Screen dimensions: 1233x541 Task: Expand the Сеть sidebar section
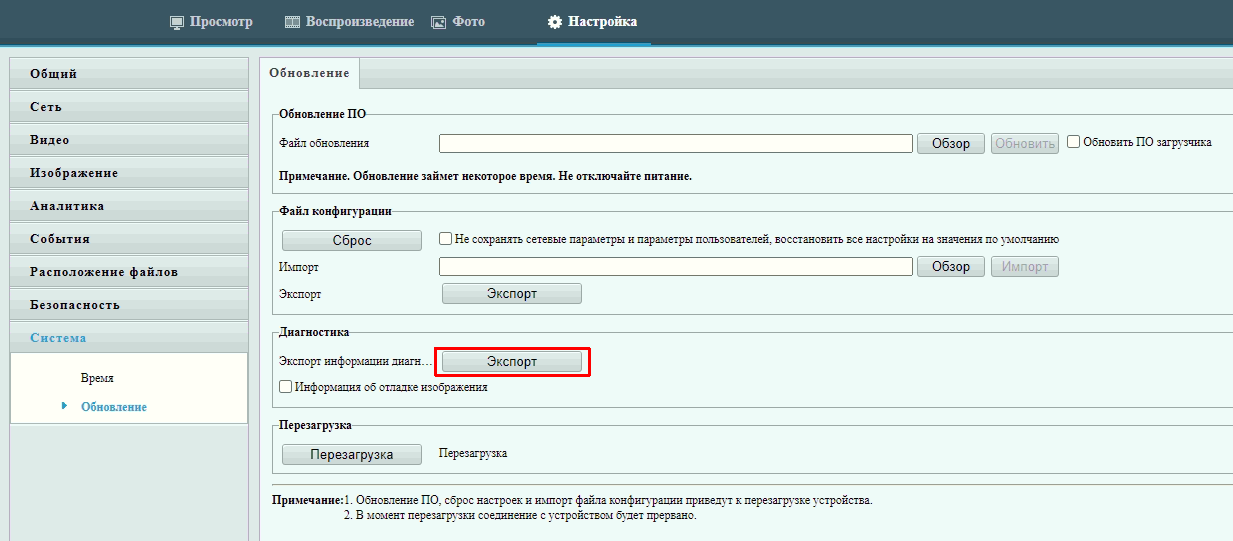click(129, 107)
